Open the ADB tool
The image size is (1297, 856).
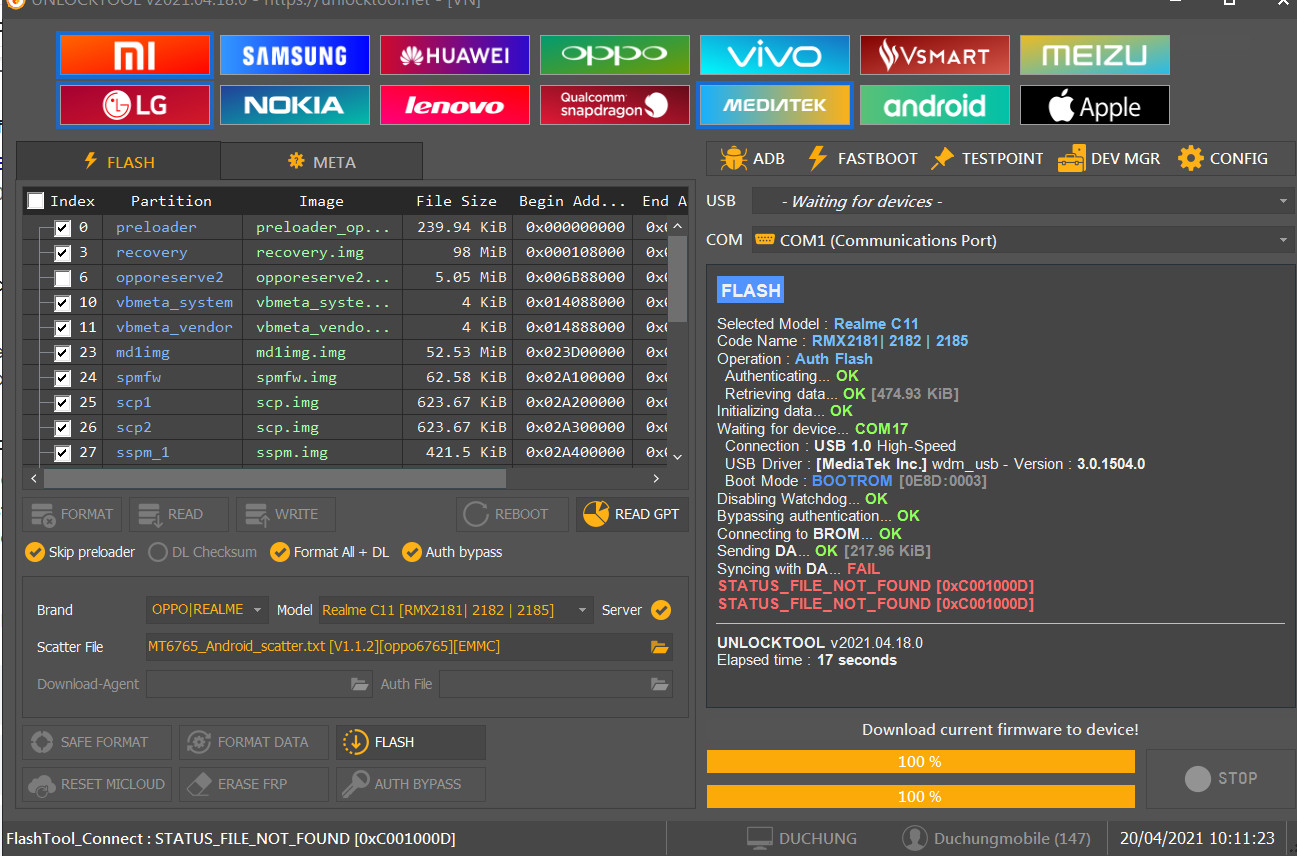pos(752,158)
